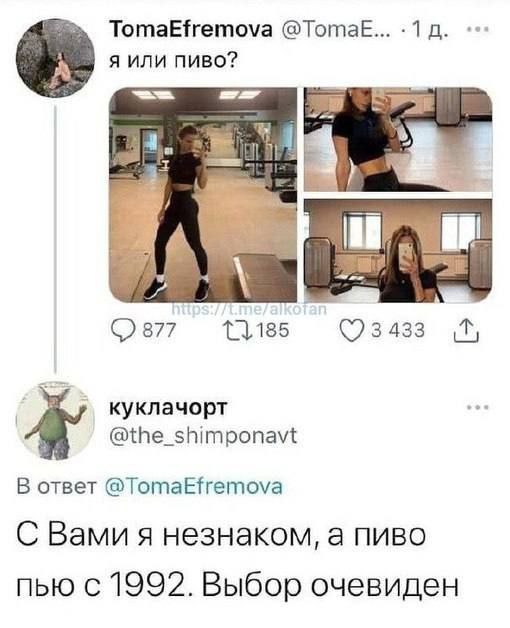This screenshot has width=510, height=628.
Task: Open the bottom-right gym selfie photo
Action: tap(398, 250)
